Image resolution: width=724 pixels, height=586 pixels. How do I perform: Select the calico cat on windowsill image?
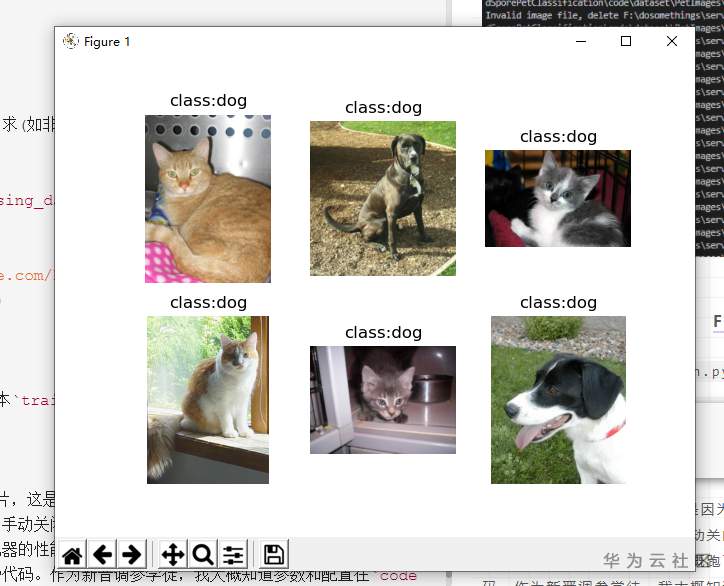coord(208,400)
